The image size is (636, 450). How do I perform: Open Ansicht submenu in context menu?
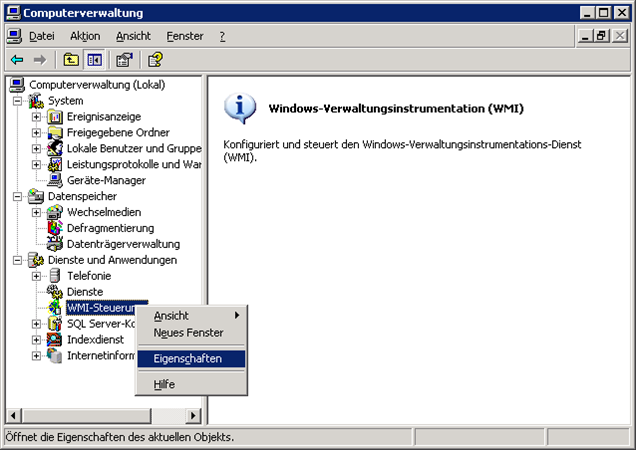(x=191, y=316)
